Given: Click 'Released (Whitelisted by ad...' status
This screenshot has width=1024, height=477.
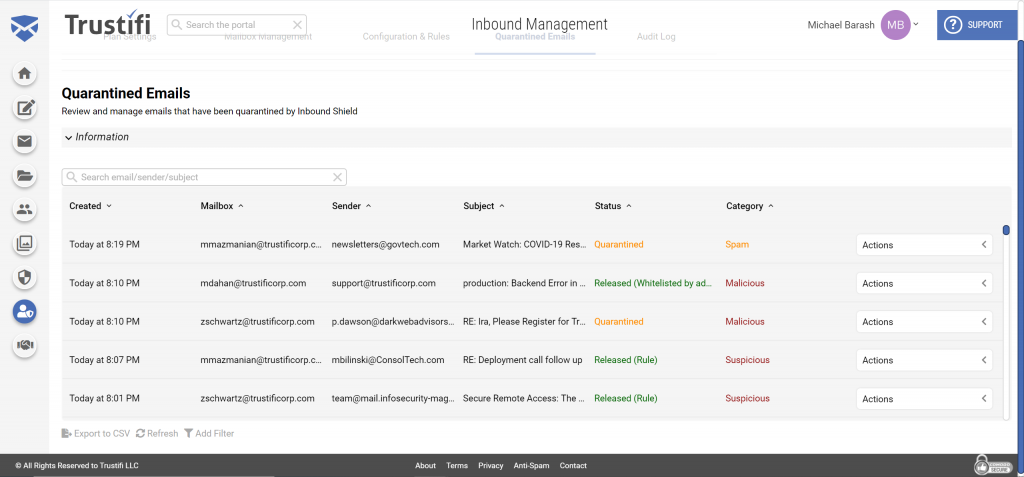Looking at the screenshot, I should click(x=654, y=283).
